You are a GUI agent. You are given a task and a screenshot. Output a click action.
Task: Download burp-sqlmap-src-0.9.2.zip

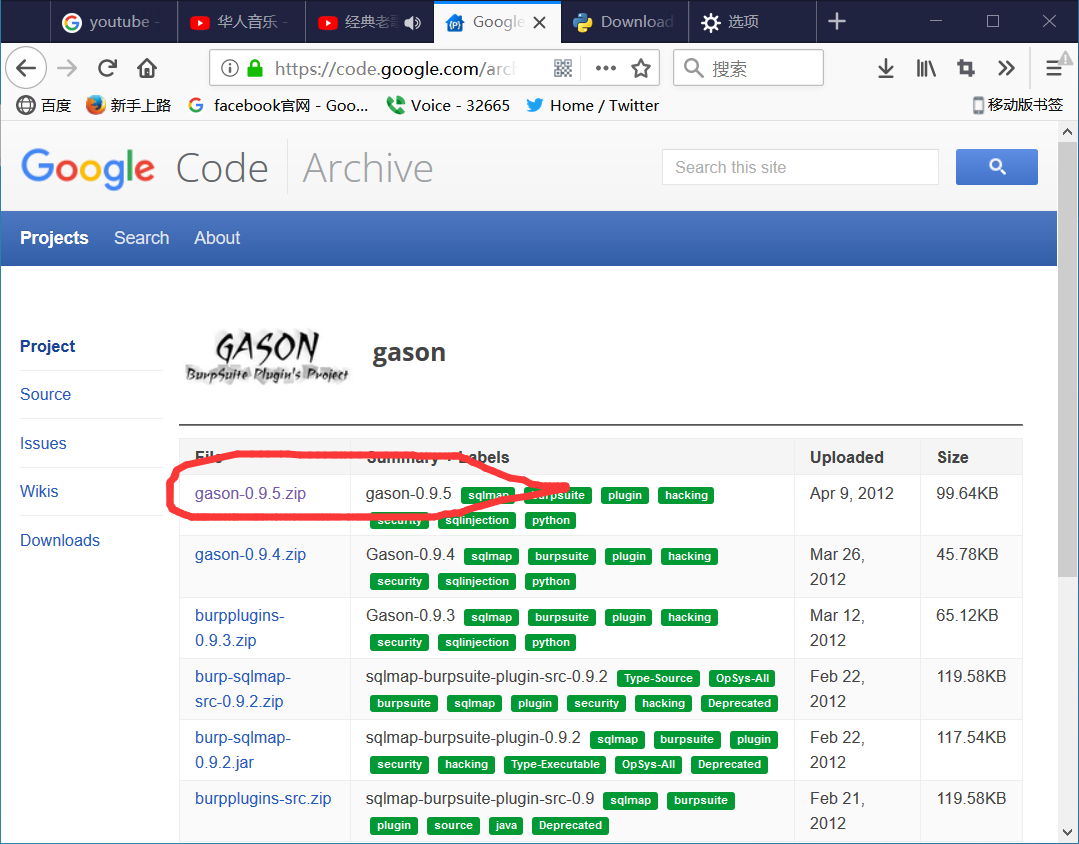[x=242, y=689]
